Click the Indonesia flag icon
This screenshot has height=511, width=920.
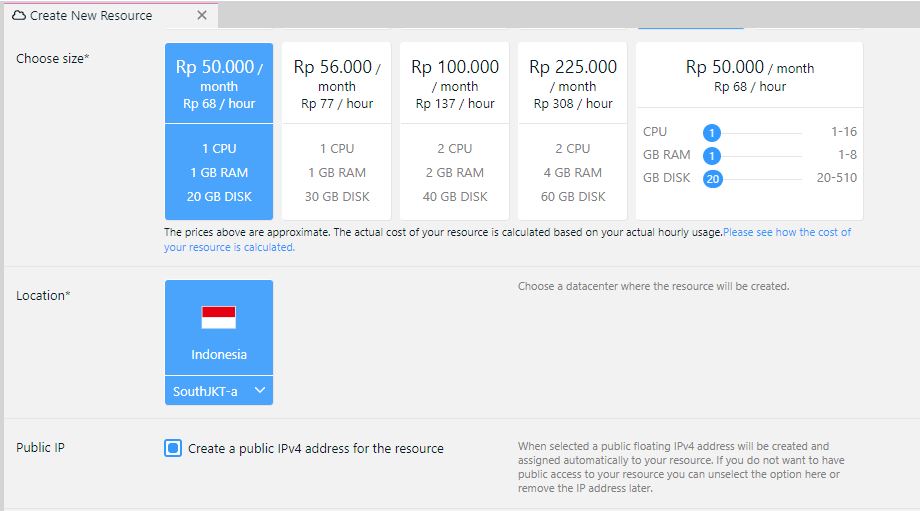point(219,318)
